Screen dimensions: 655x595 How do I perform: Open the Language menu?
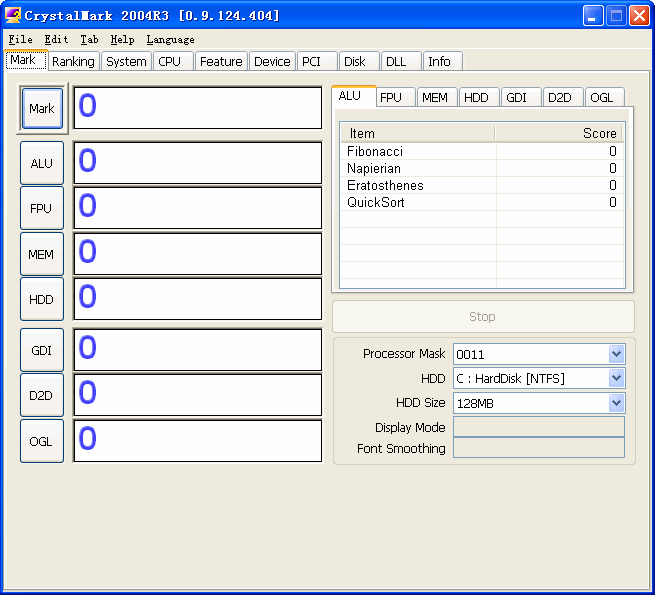tap(170, 39)
